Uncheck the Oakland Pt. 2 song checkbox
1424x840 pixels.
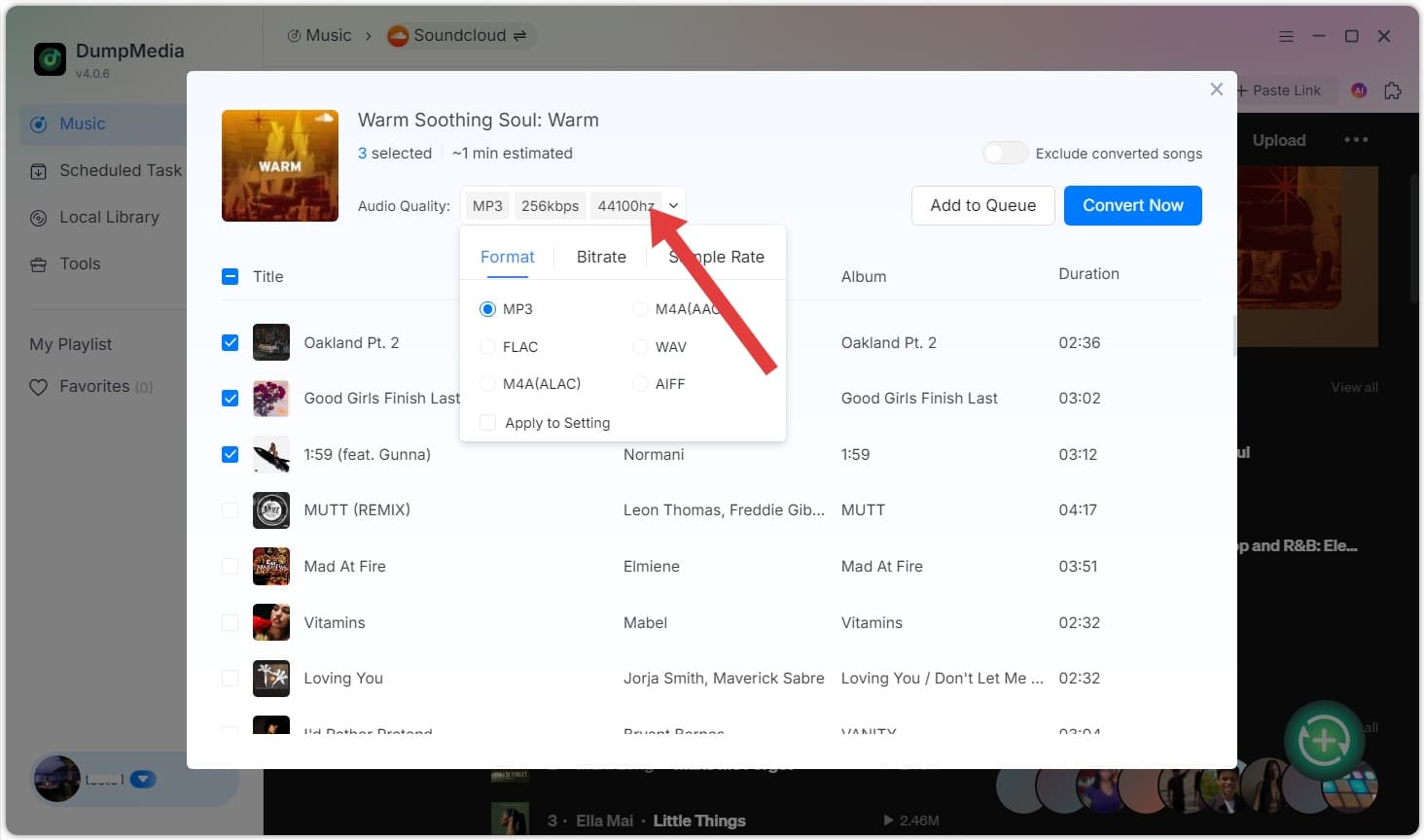pos(231,342)
